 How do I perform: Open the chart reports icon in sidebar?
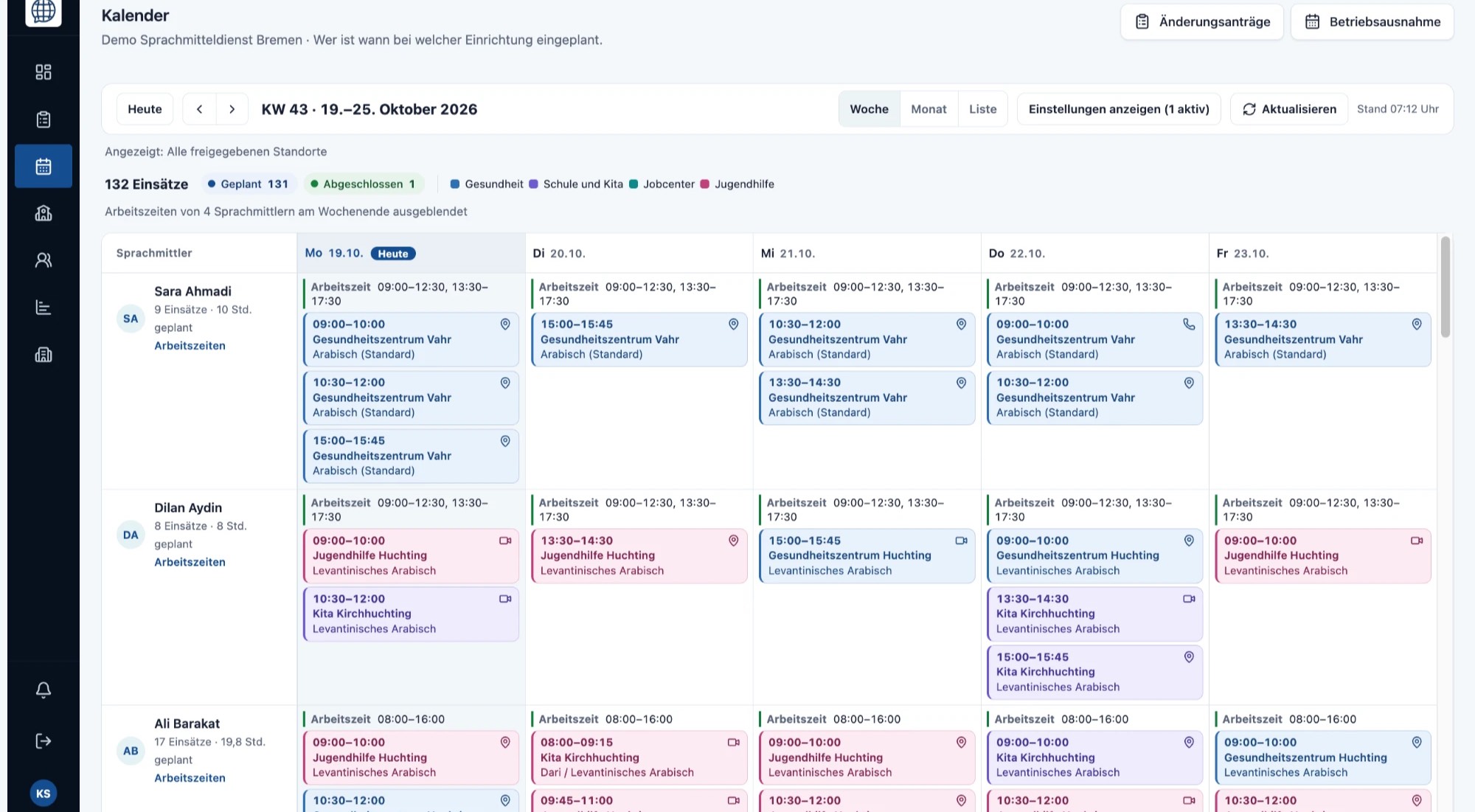(44, 308)
